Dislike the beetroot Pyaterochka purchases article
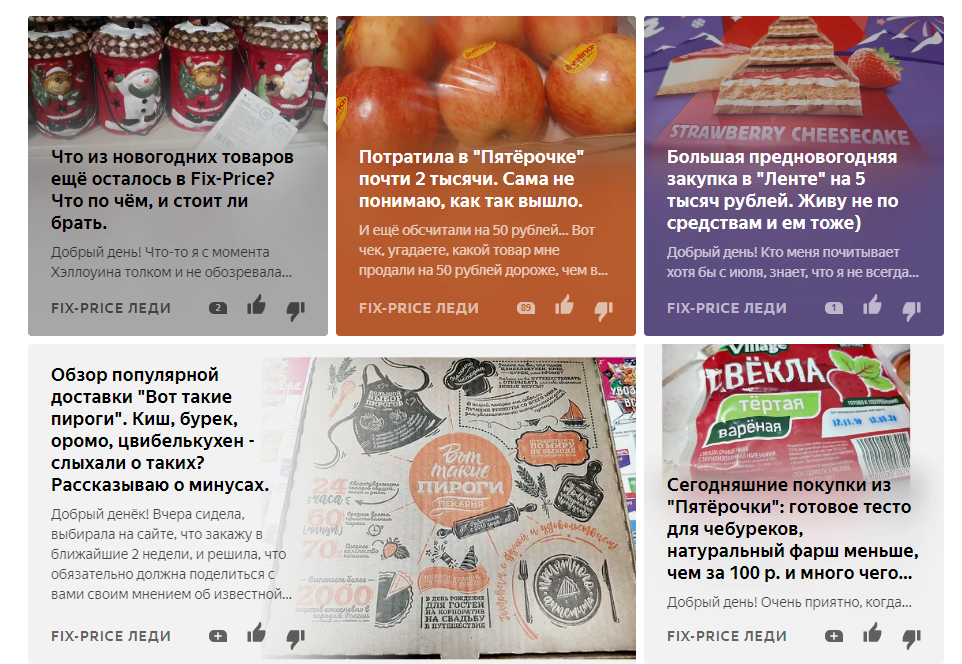Viewport: 962px width, 664px height. point(912,638)
